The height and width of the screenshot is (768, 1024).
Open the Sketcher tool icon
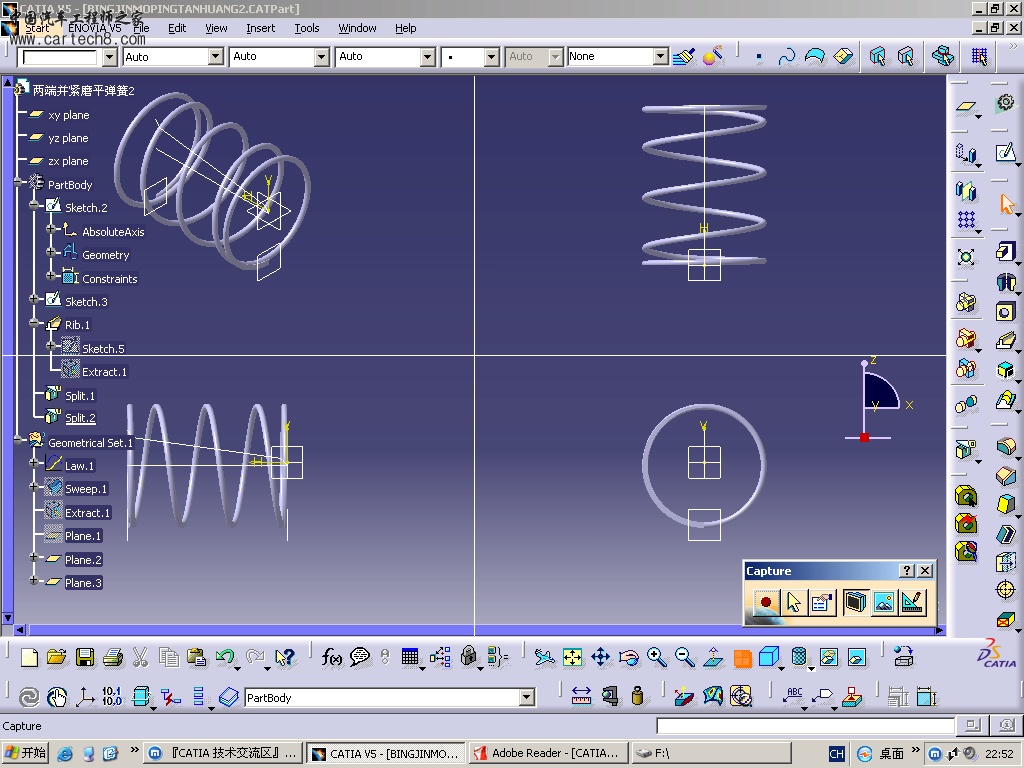(1006, 153)
